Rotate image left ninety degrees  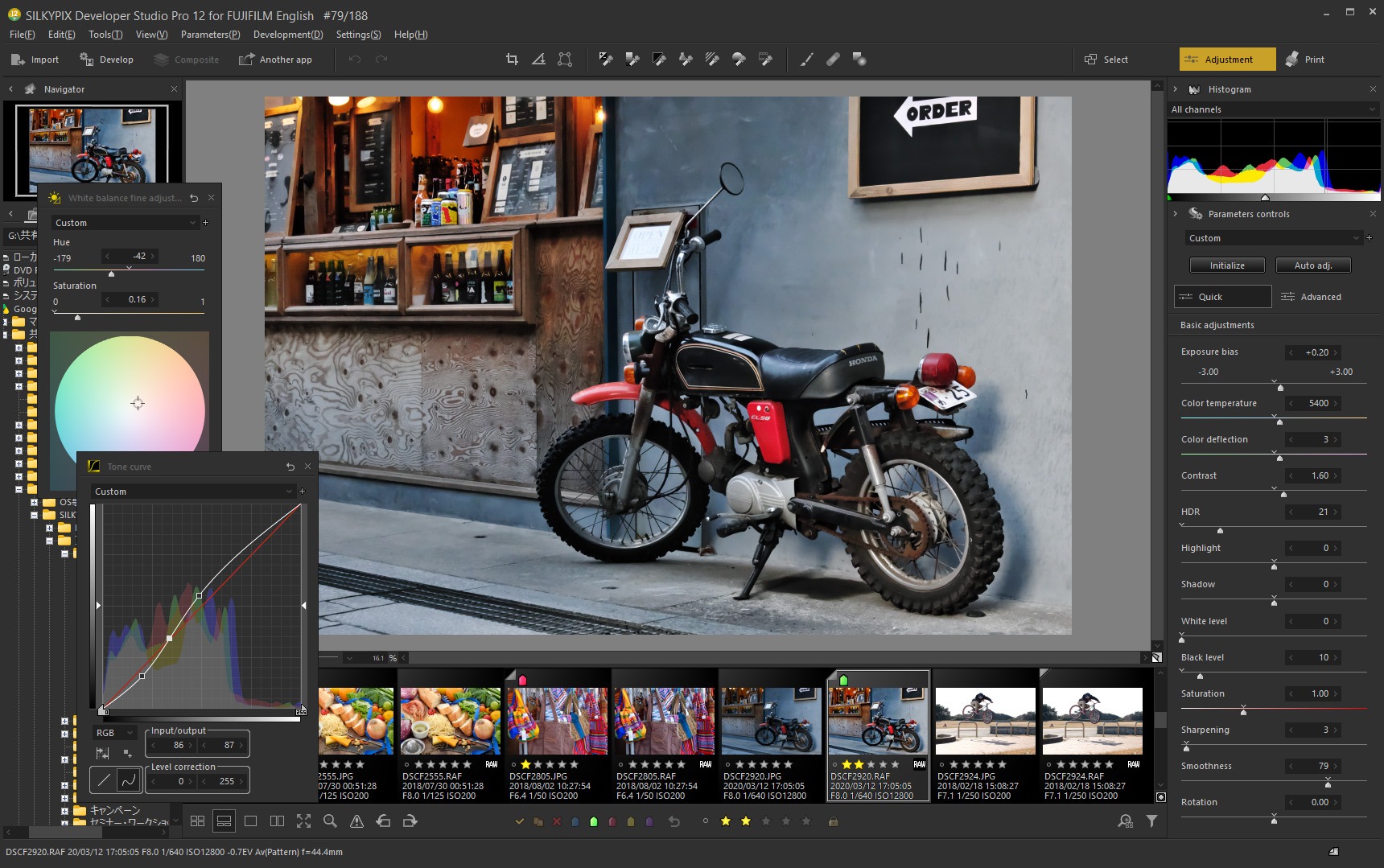[x=383, y=821]
